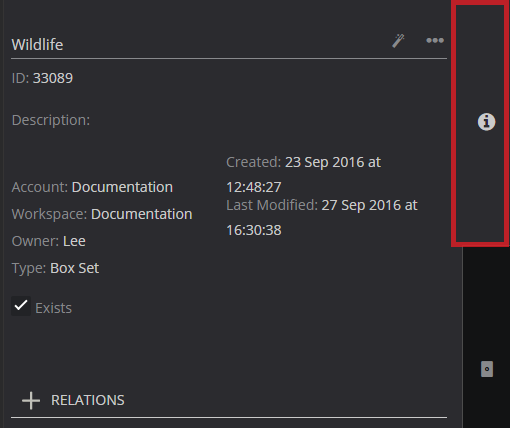Select the ID value 33089

(53, 78)
